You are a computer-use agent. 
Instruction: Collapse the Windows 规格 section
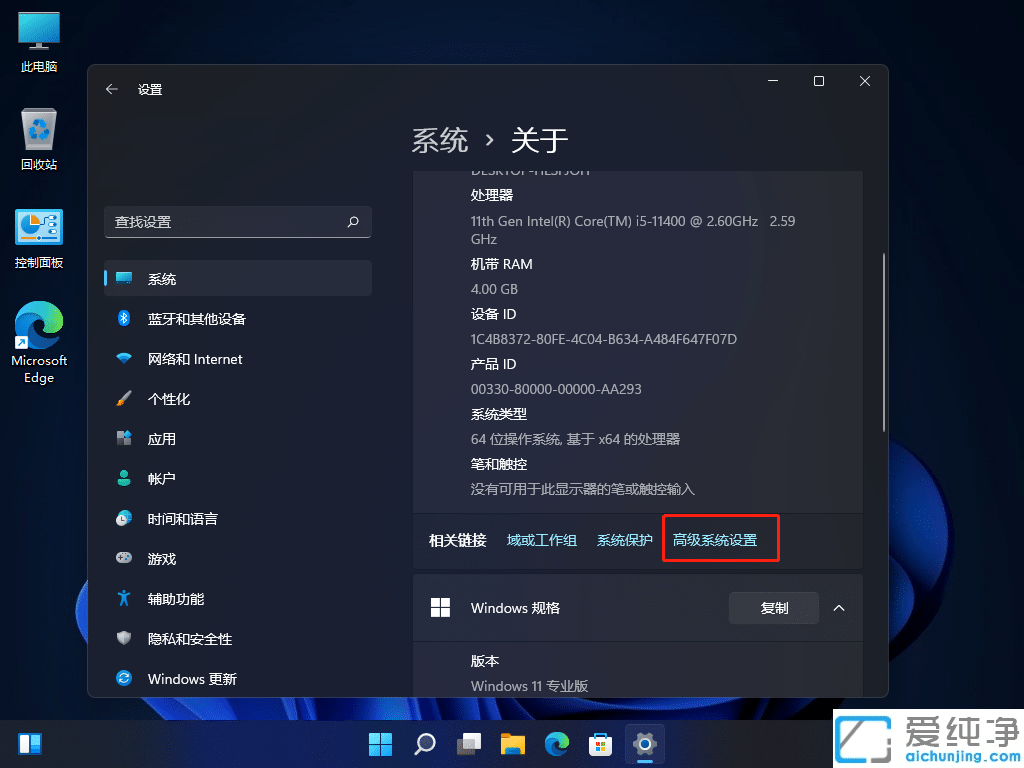tap(839, 607)
